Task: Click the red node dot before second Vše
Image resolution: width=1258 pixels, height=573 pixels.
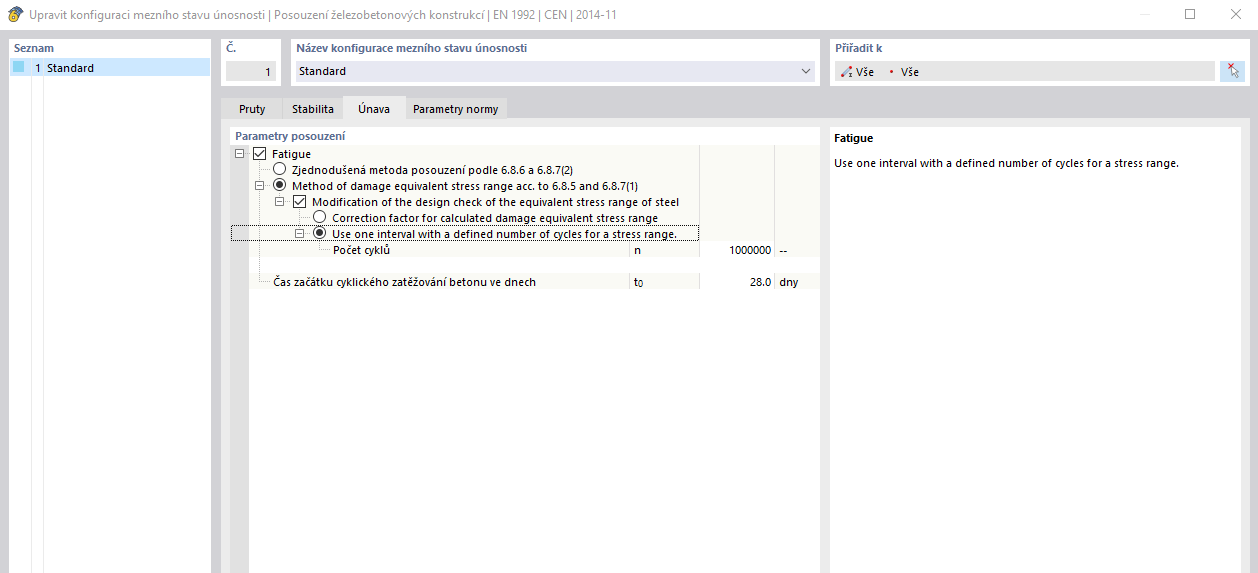Action: click(891, 72)
